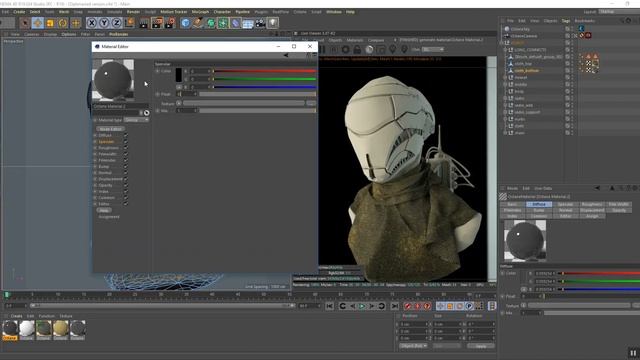The width and height of the screenshot is (640, 360).
Task: Add a light object icon
Action: tap(273, 23)
